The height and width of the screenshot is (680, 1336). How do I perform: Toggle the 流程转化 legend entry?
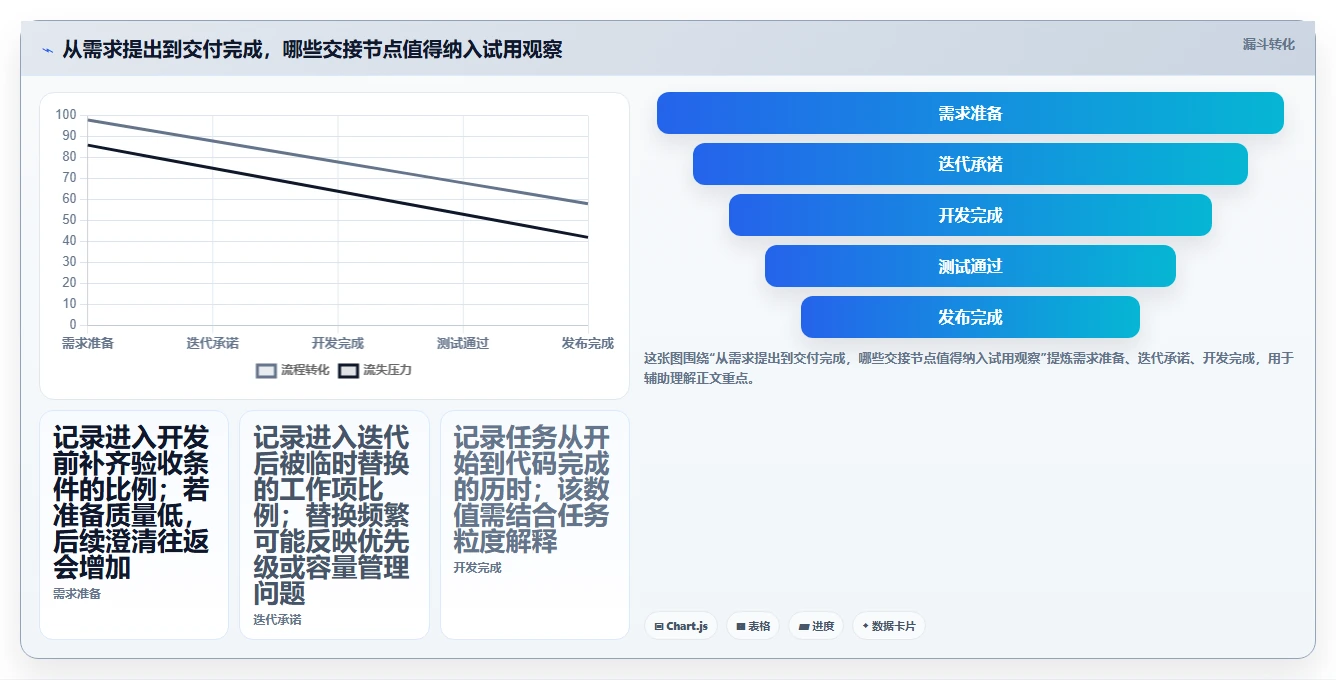tap(293, 370)
